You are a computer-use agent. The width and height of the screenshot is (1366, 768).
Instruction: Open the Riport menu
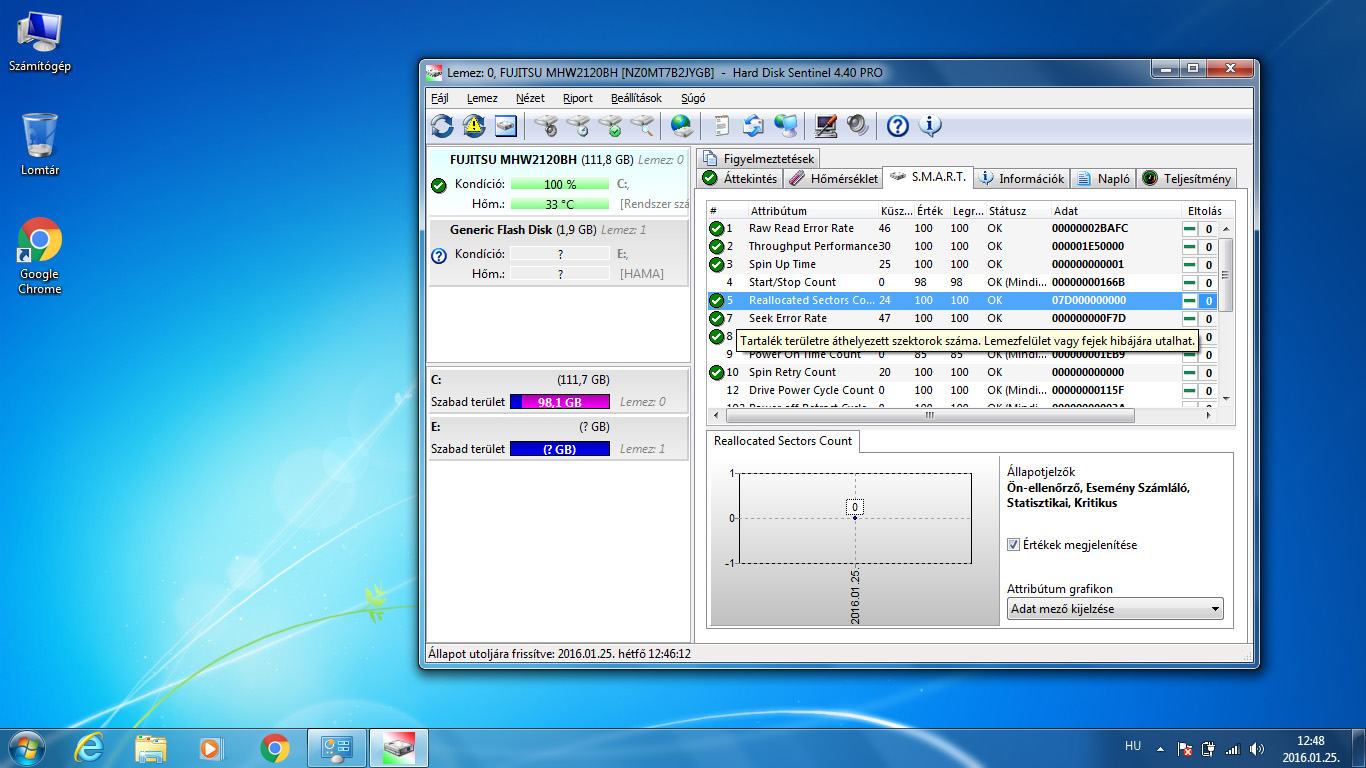(x=577, y=98)
